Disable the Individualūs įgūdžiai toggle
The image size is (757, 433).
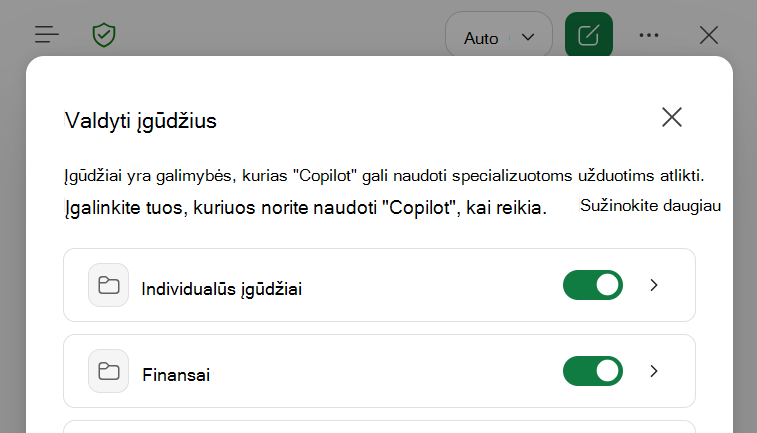pyautogui.click(x=593, y=285)
